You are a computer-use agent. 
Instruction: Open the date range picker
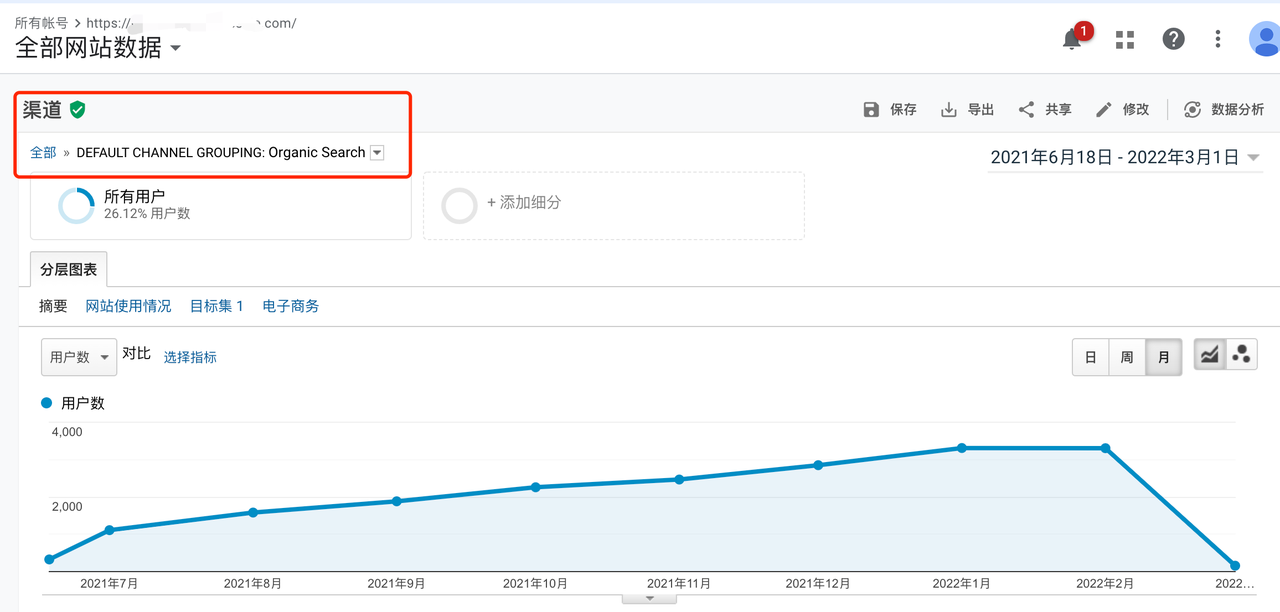point(1124,158)
